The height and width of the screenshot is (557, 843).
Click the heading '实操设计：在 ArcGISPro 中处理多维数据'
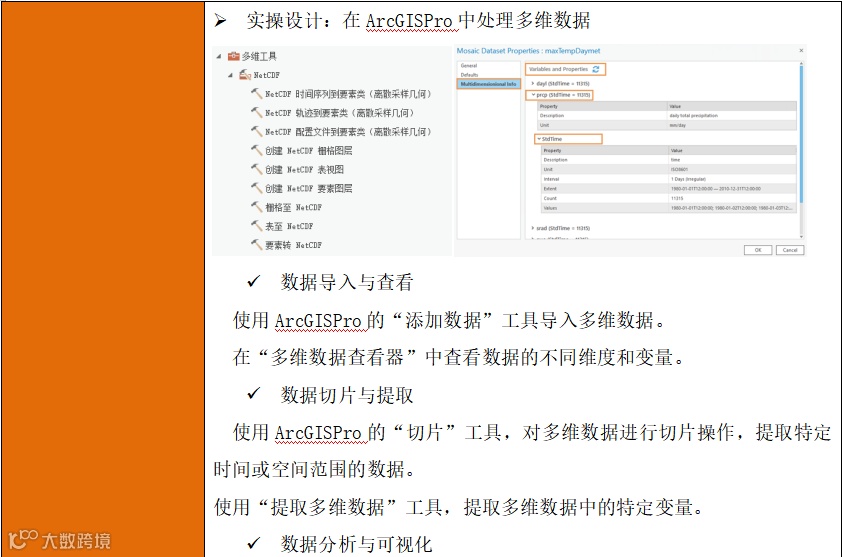(x=418, y=20)
